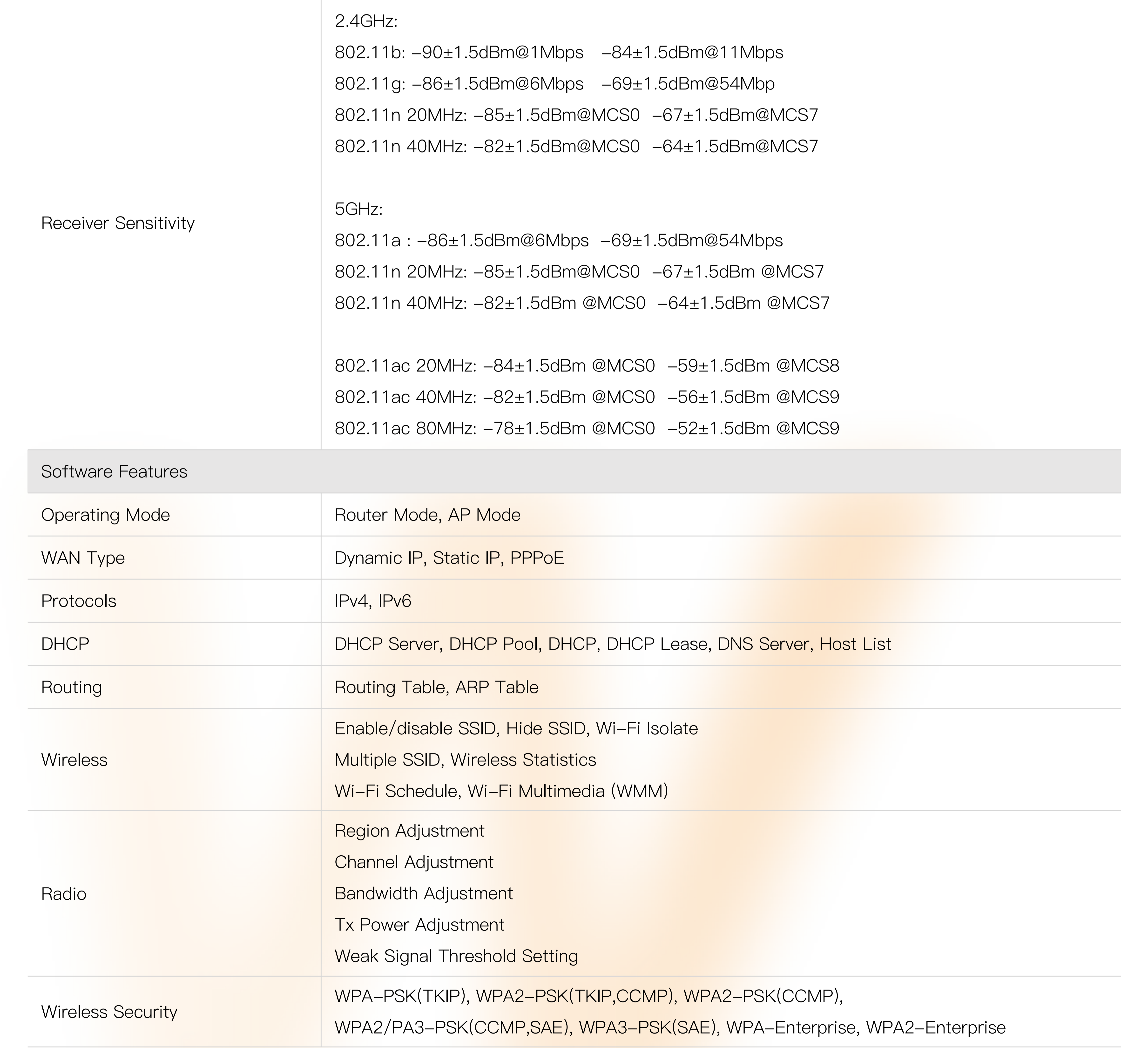Select the WAN Type label
This screenshot has width=1148, height=1048.
pos(83,558)
